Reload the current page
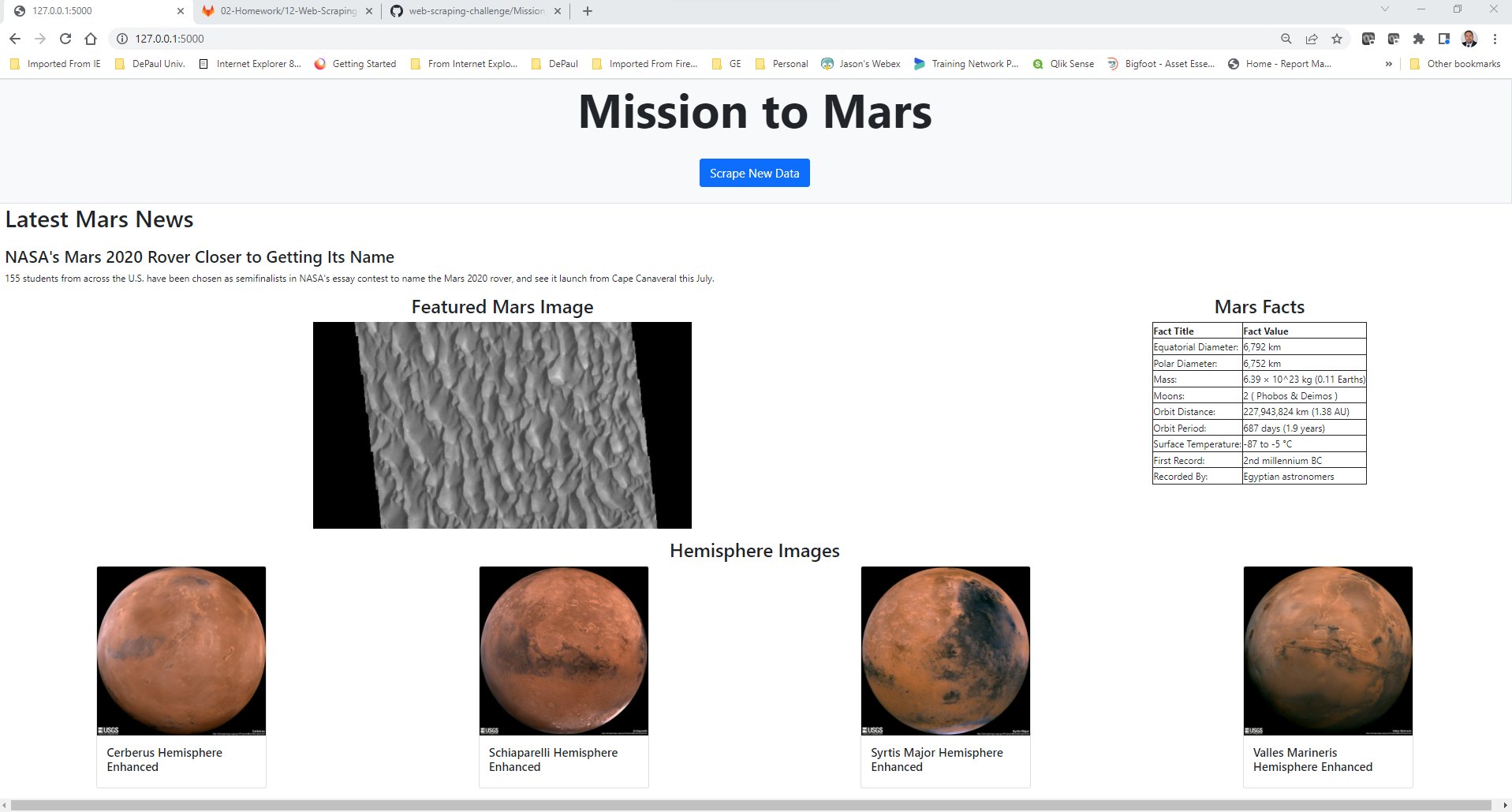 pyautogui.click(x=65, y=38)
